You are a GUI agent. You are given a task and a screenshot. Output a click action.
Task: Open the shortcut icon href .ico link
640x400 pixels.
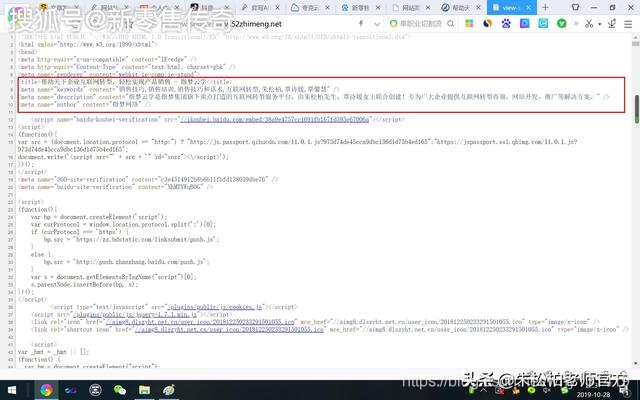[229, 329]
